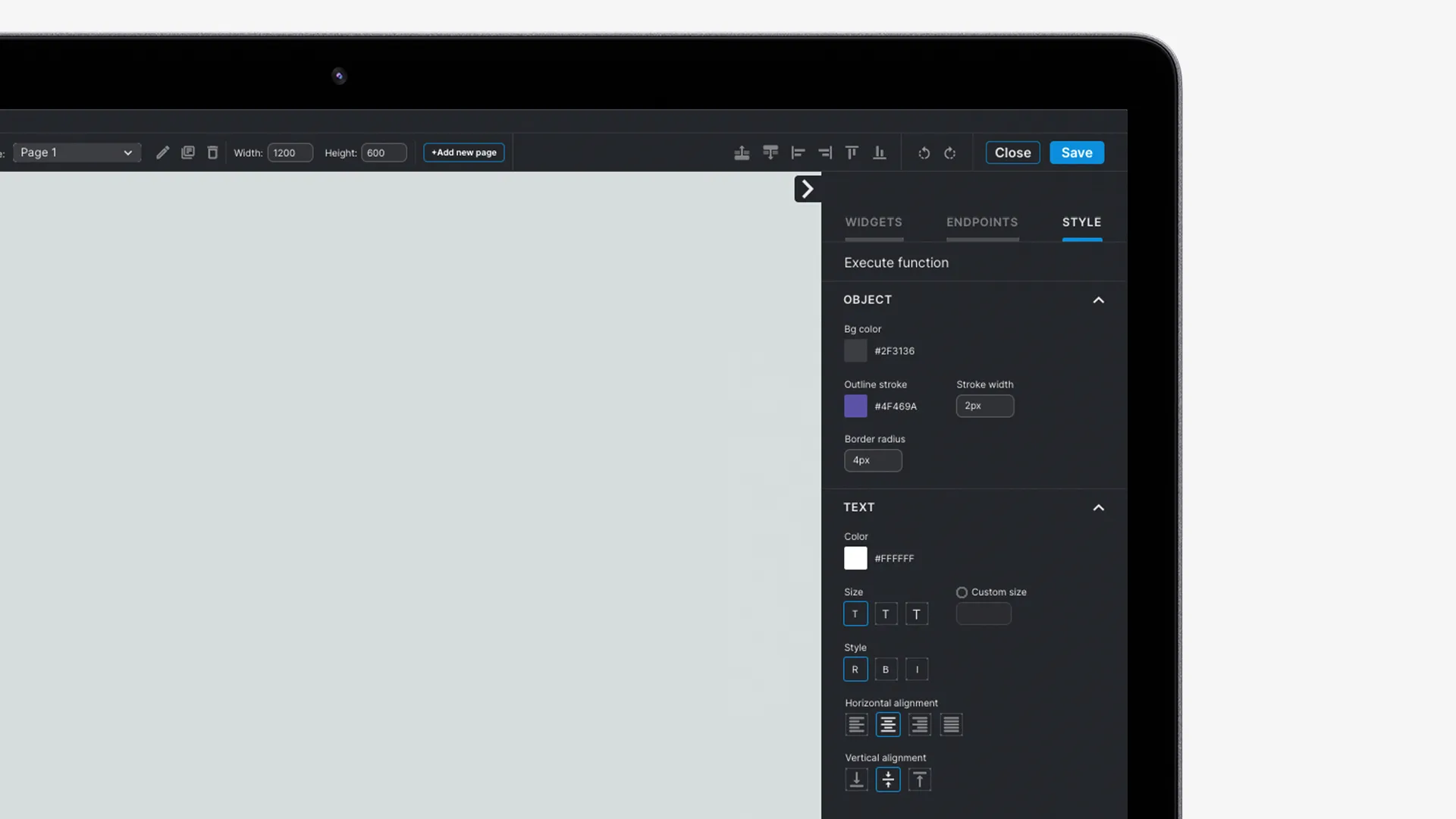This screenshot has height=819, width=1456.
Task: Switch to the STYLE tab
Action: coord(1081,222)
